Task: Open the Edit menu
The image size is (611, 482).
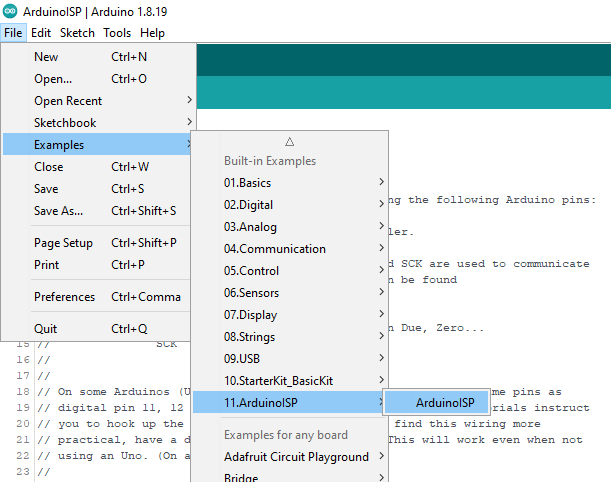Action: [41, 33]
